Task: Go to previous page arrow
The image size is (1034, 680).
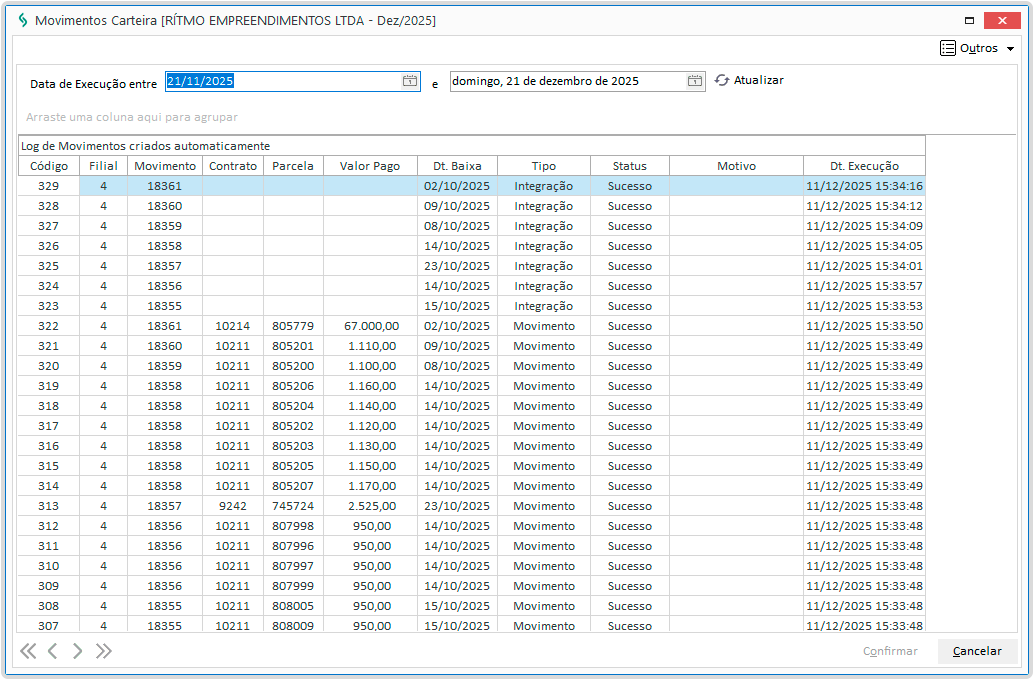Action: [53, 651]
